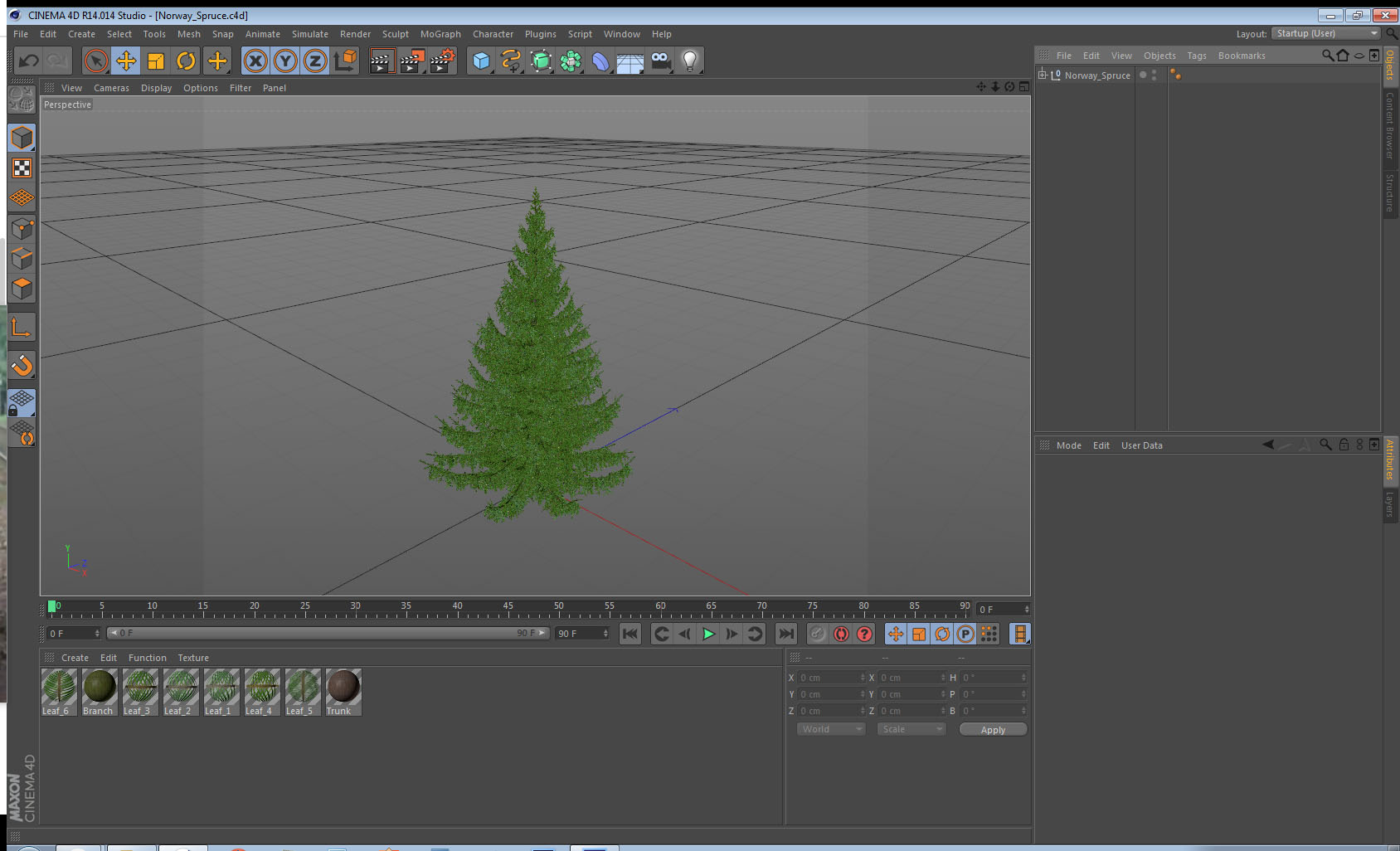The image size is (1400, 851).
Task: Add camera object icon
Action: pyautogui.click(x=660, y=61)
